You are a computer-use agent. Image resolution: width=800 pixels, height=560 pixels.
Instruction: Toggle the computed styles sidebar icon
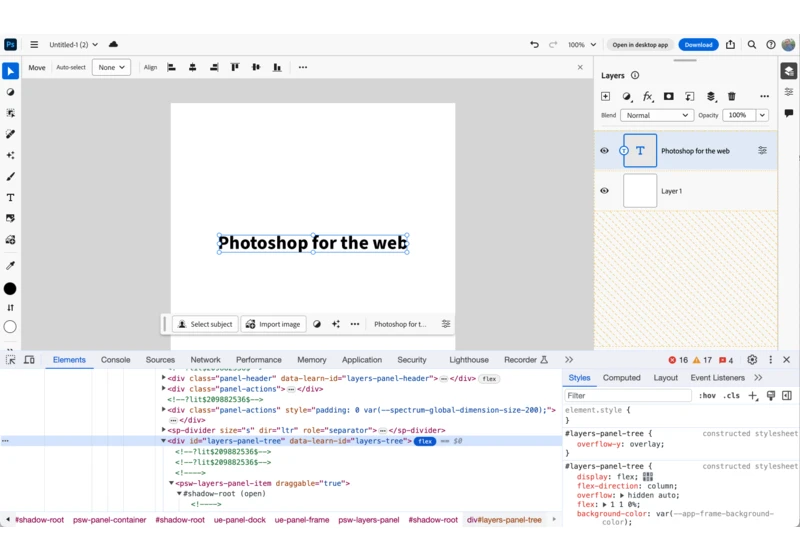787,396
